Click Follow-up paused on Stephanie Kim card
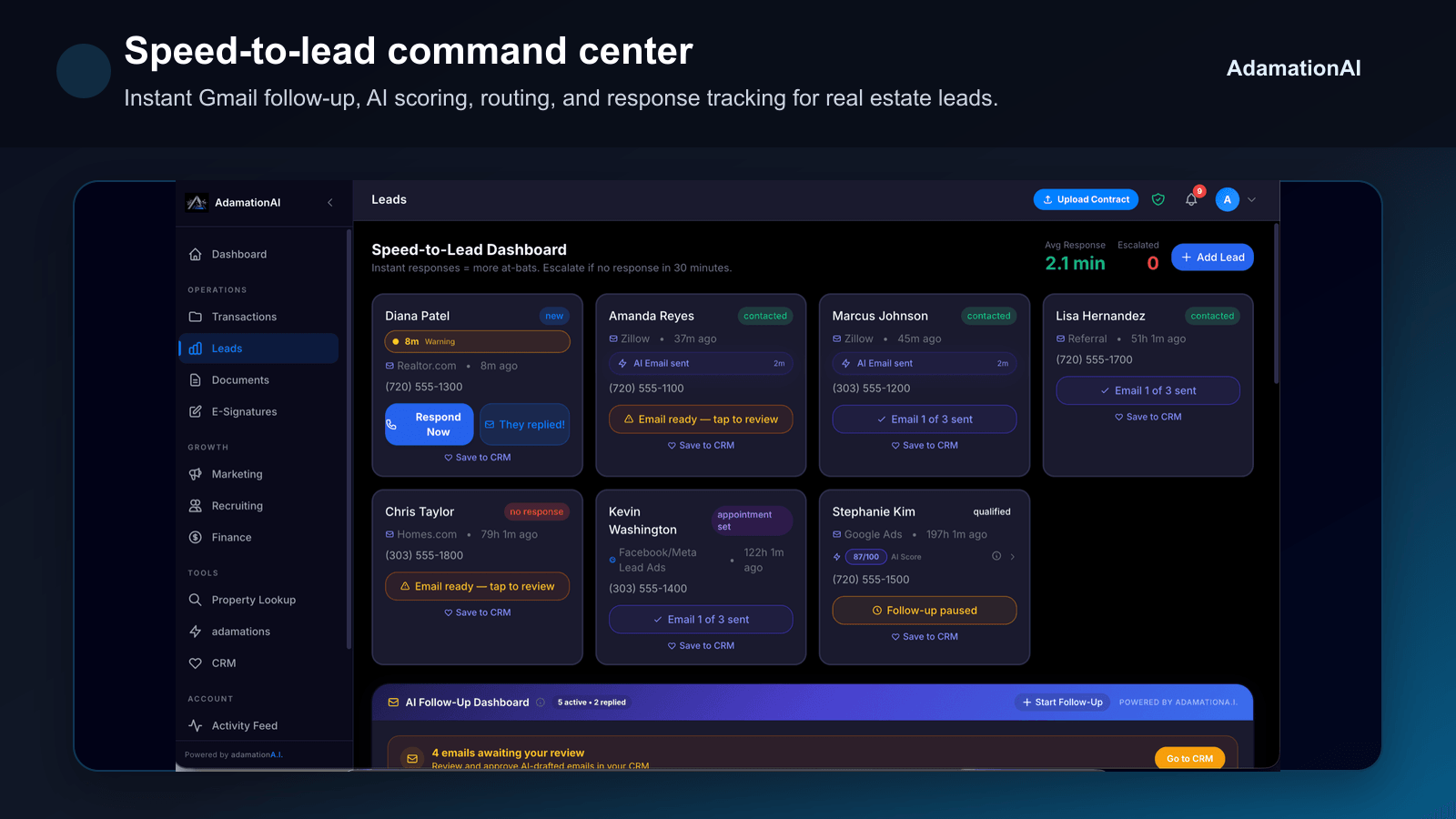1456x819 pixels. click(x=925, y=611)
